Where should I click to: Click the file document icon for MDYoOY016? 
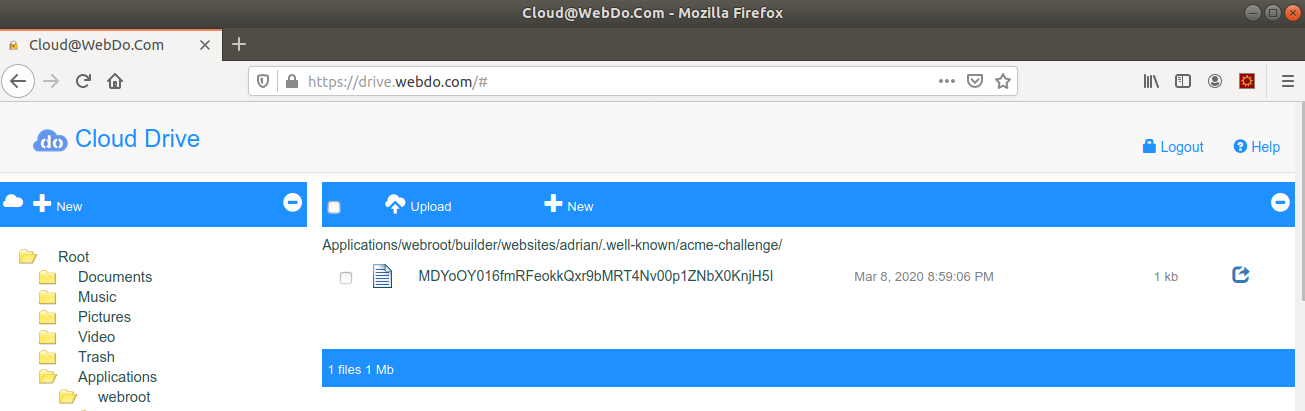pyautogui.click(x=382, y=276)
